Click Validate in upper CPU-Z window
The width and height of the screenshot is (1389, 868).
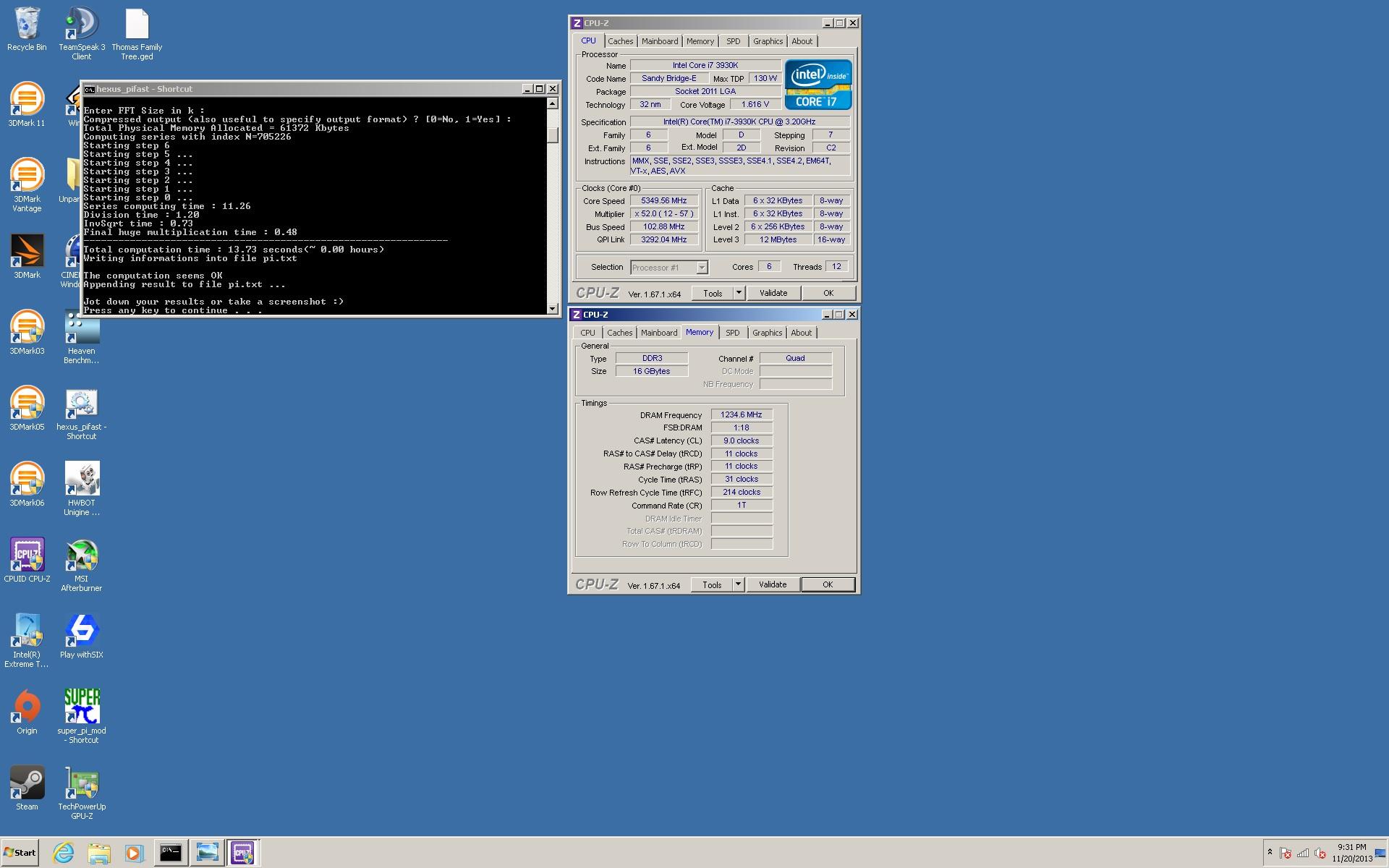(773, 293)
